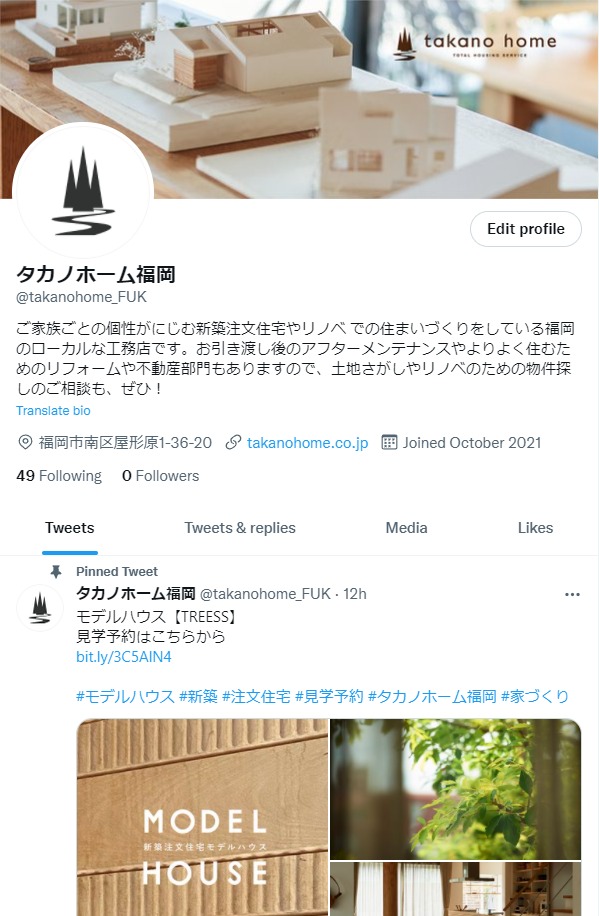
Task: Open the takanohome.co.jp website link
Action: 307,443
